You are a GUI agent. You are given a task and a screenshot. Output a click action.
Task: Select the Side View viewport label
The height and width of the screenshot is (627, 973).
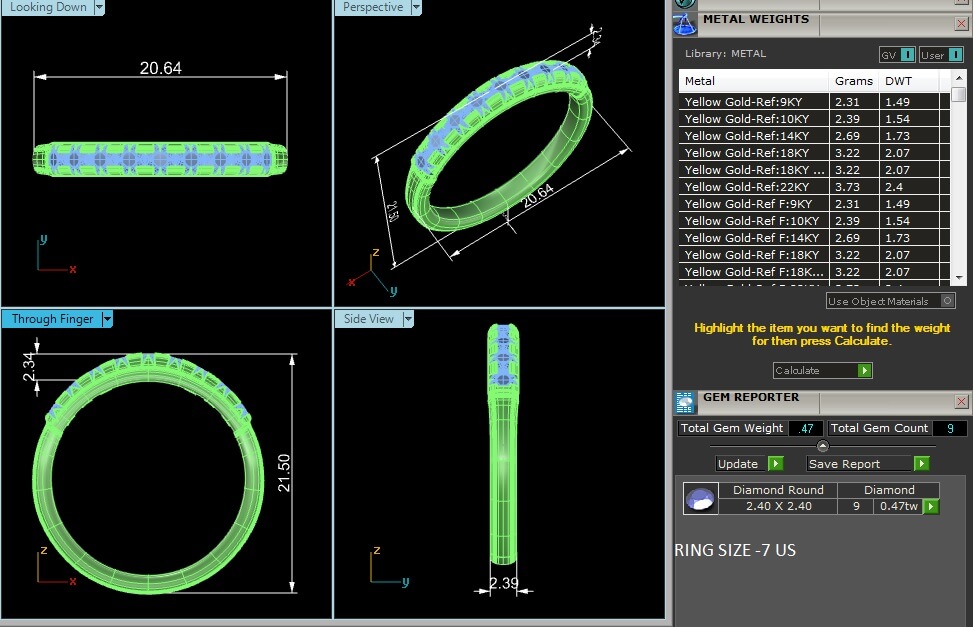pos(369,319)
